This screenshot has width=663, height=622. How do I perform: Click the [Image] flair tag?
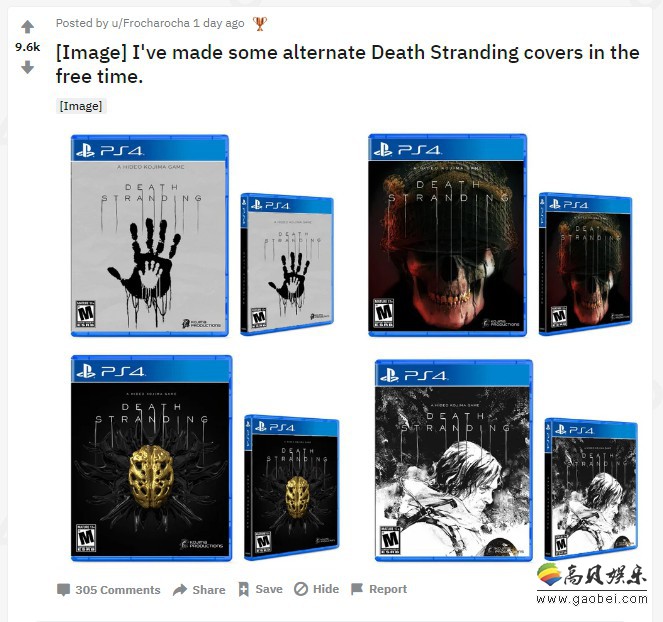(81, 106)
